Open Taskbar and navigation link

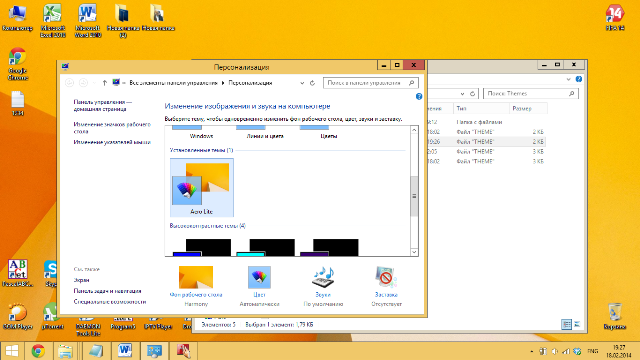point(107,291)
